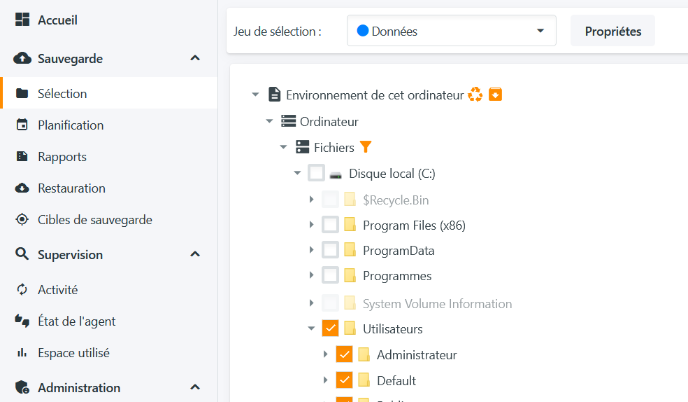Image resolution: width=688 pixels, height=402 pixels.
Task: Click the Supervision magnifier icon
Action: tap(22, 254)
